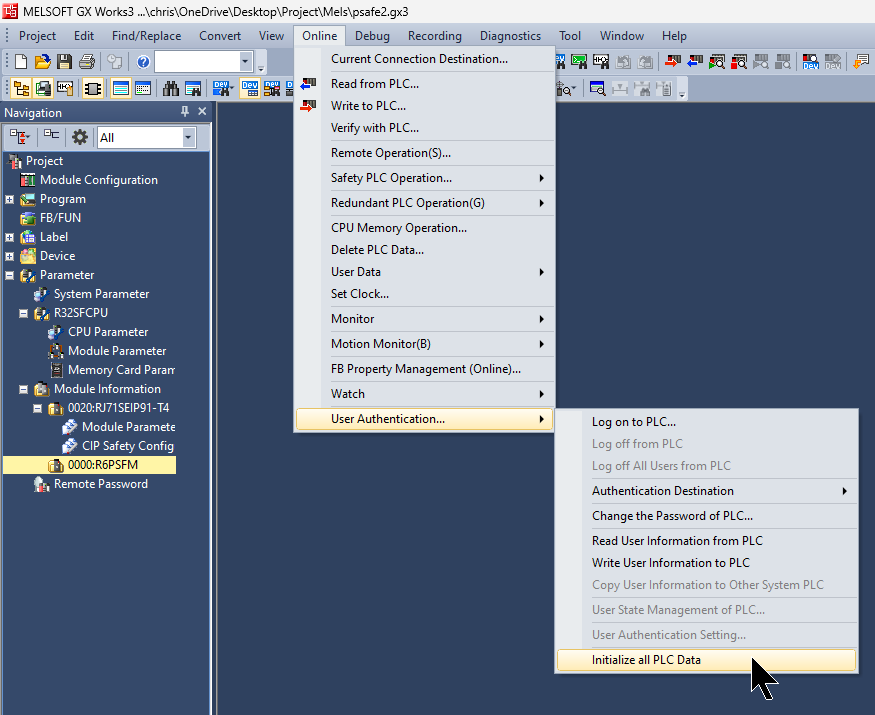This screenshot has height=715, width=875.
Task: Click the Open project folder icon
Action: [42, 62]
